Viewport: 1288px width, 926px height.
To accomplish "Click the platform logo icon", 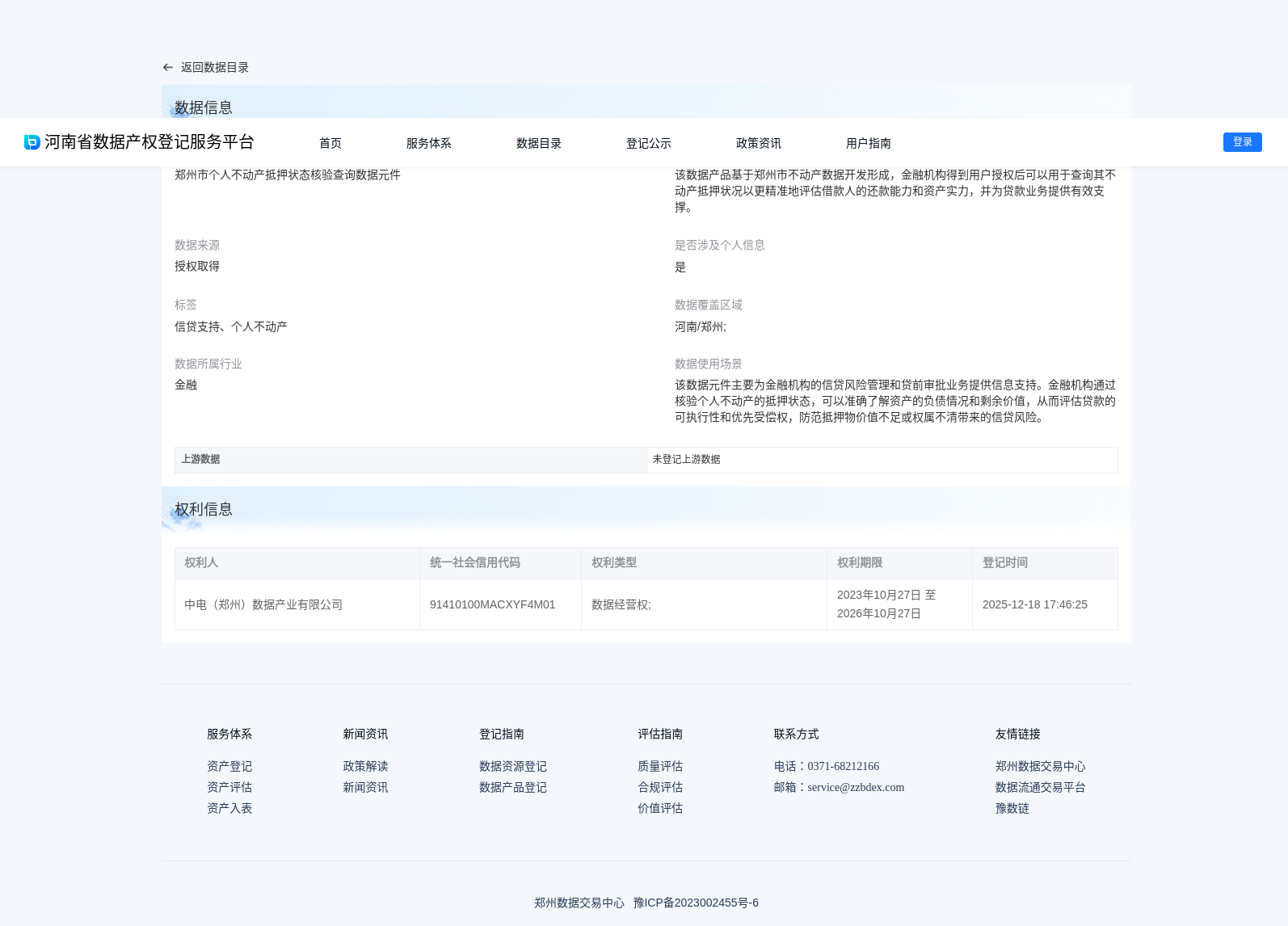I will pyautogui.click(x=32, y=142).
